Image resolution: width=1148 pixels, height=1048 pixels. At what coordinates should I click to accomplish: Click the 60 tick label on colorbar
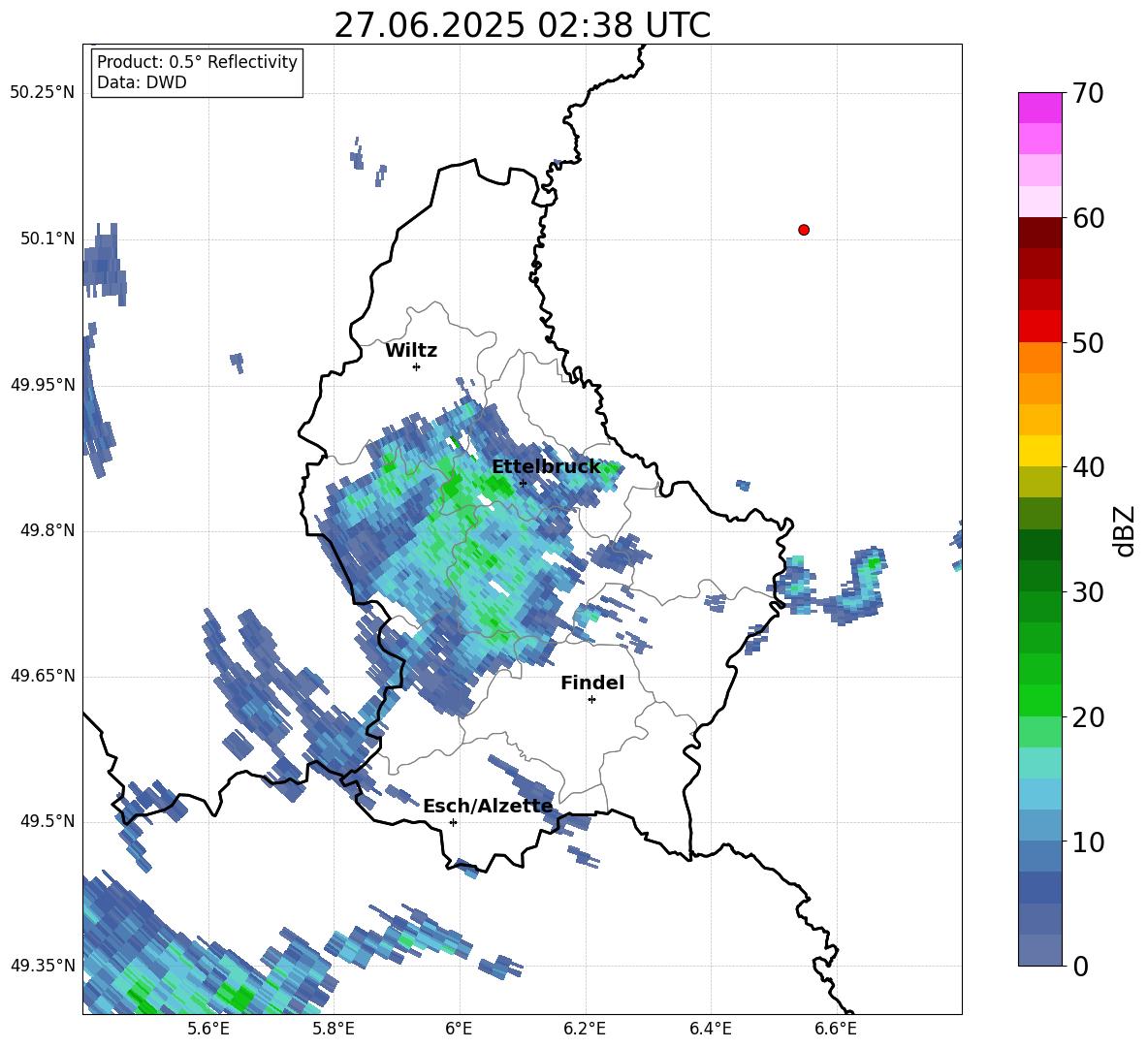tap(1088, 218)
